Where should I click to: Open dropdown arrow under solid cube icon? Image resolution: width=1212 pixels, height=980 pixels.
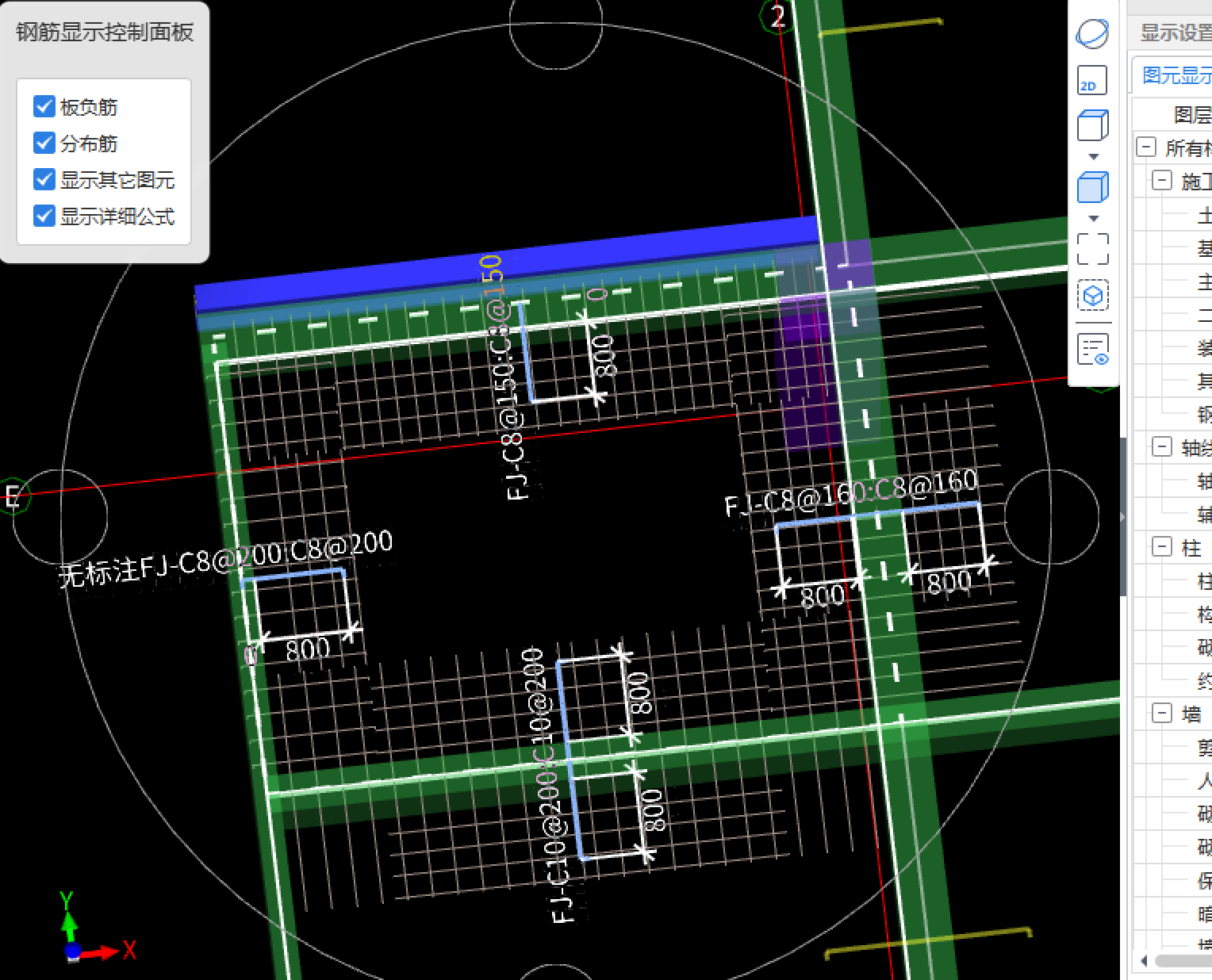coord(1093,218)
